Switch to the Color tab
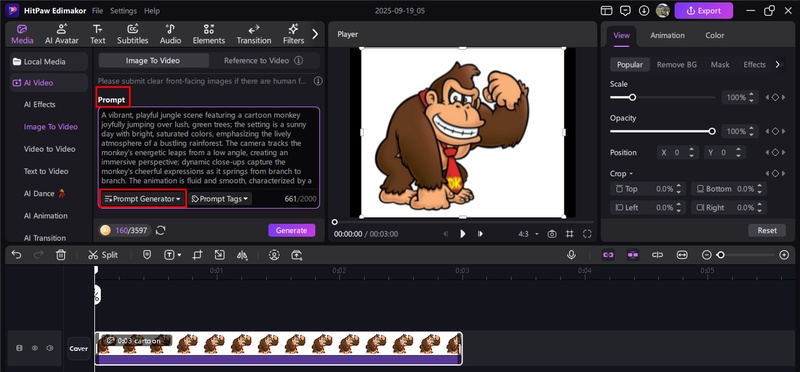The height and width of the screenshot is (372, 800). [x=714, y=35]
